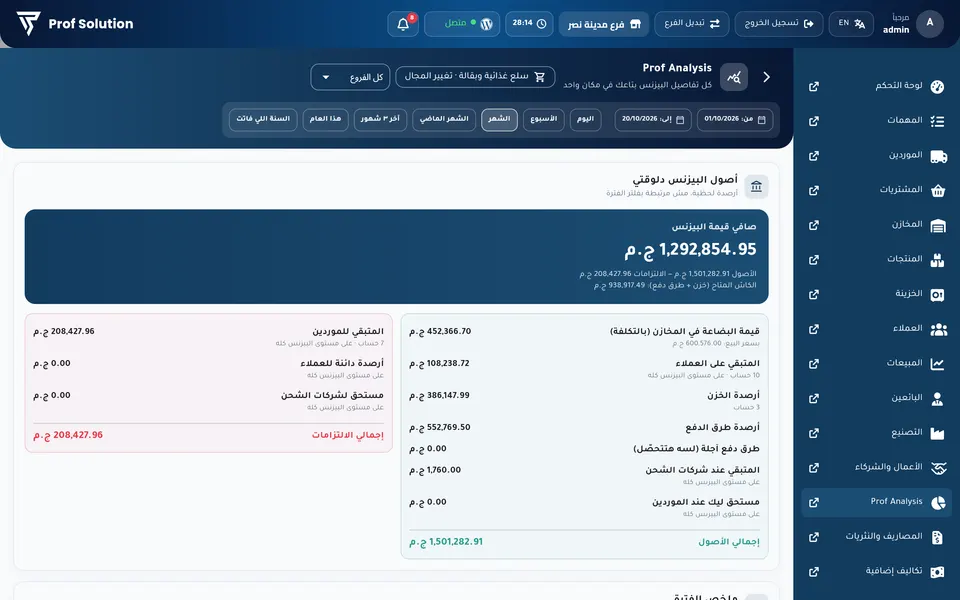Open المصاريف والنثريات external link icon

[x=814, y=538]
